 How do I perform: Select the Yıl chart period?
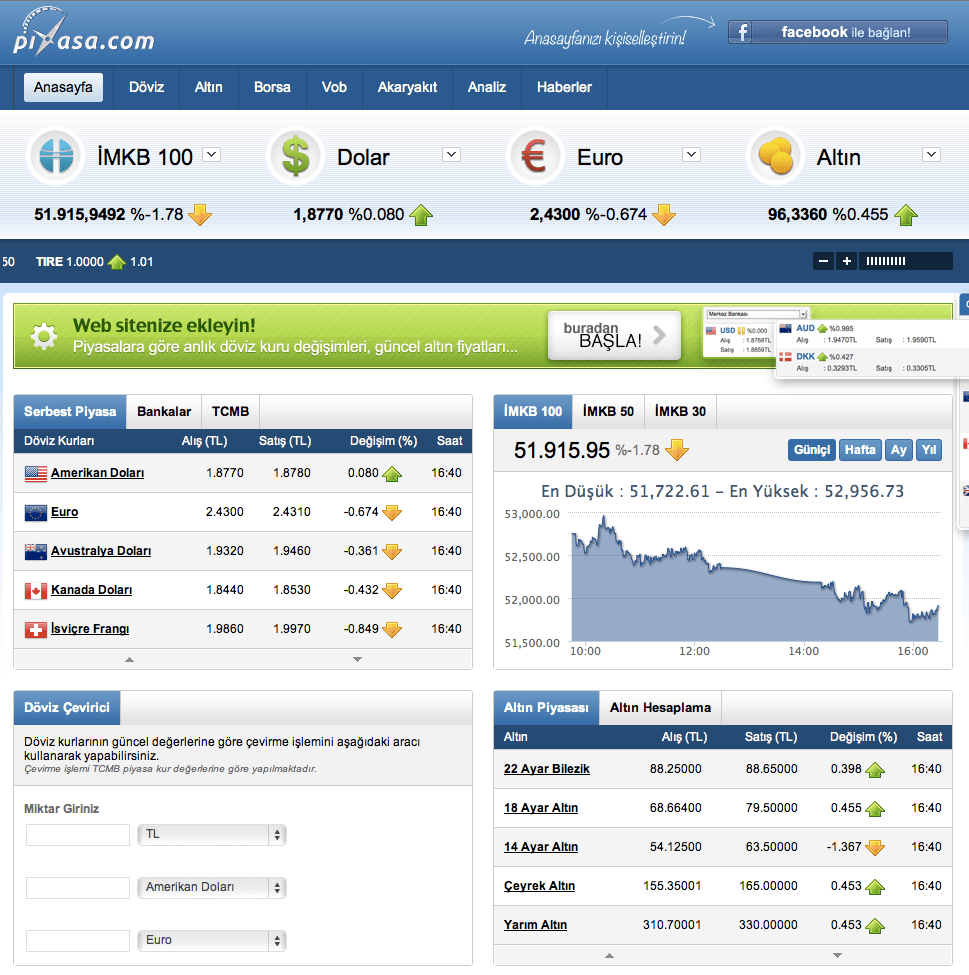click(930, 450)
